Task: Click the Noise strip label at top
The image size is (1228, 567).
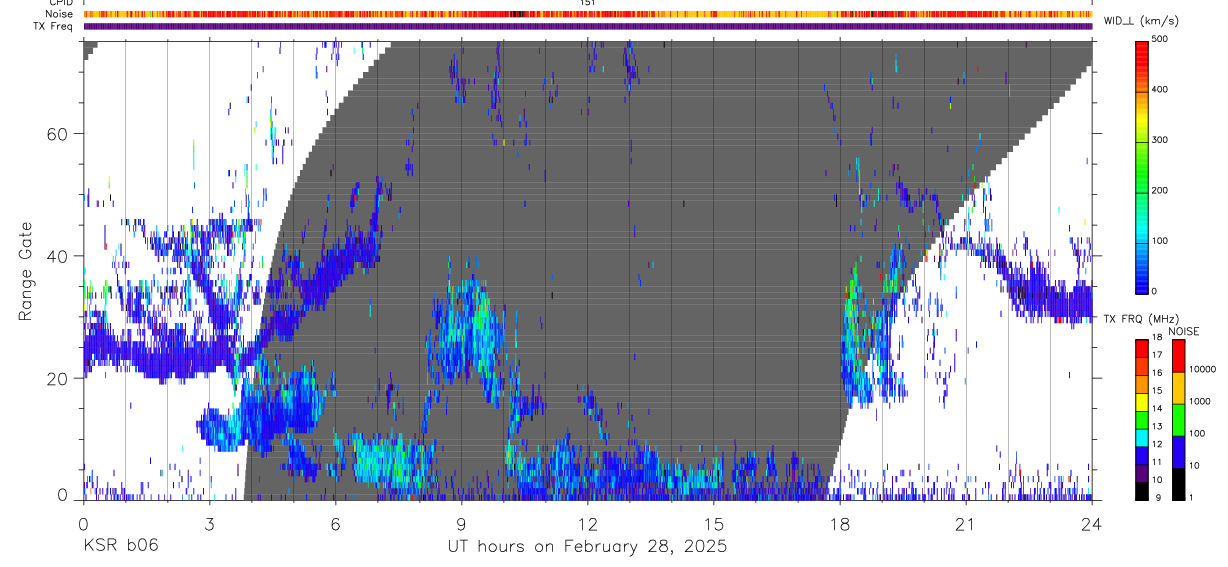Action: 60,14
